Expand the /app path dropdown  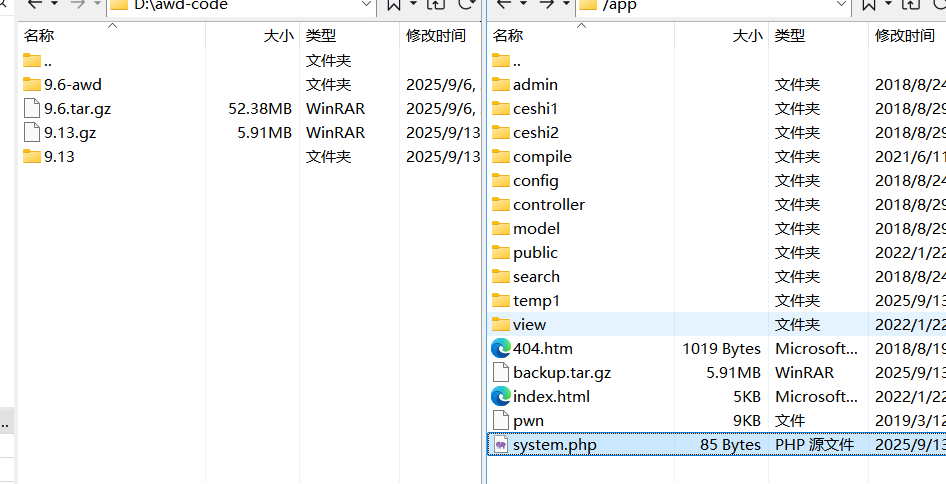click(x=840, y=5)
